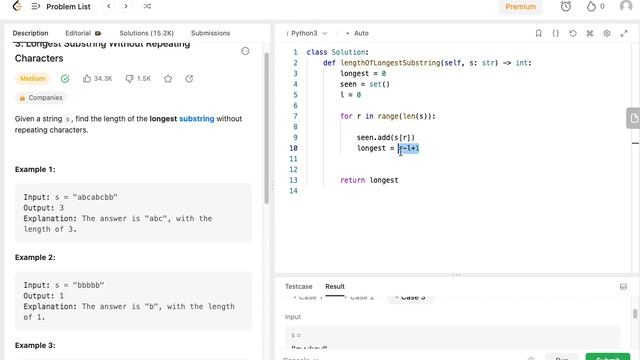Image resolution: width=640 pixels, height=360 pixels.
Task: Switch to the Testcase tab
Action: click(298, 287)
